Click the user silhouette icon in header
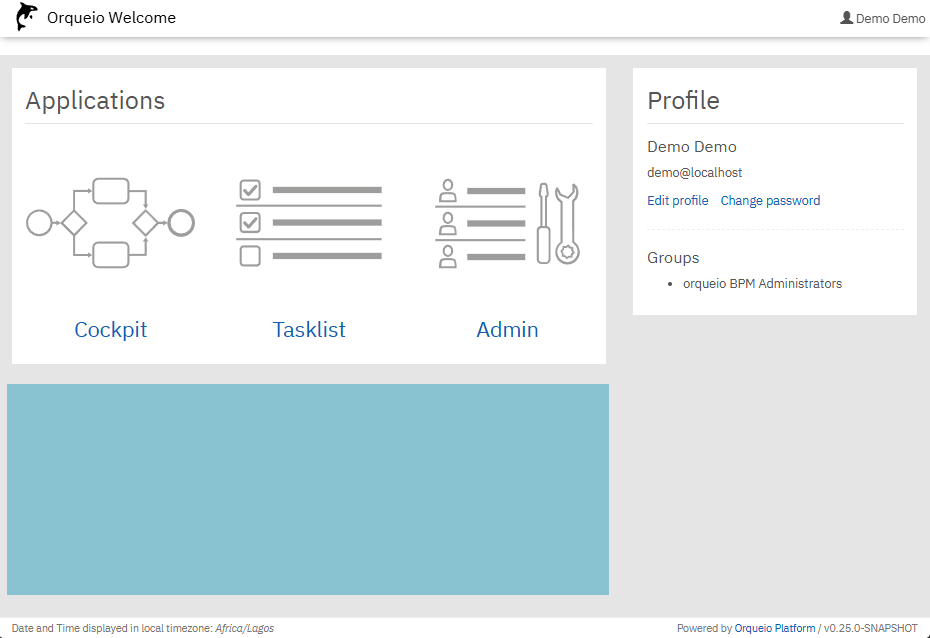Screen dimensions: 930x638 point(847,18)
